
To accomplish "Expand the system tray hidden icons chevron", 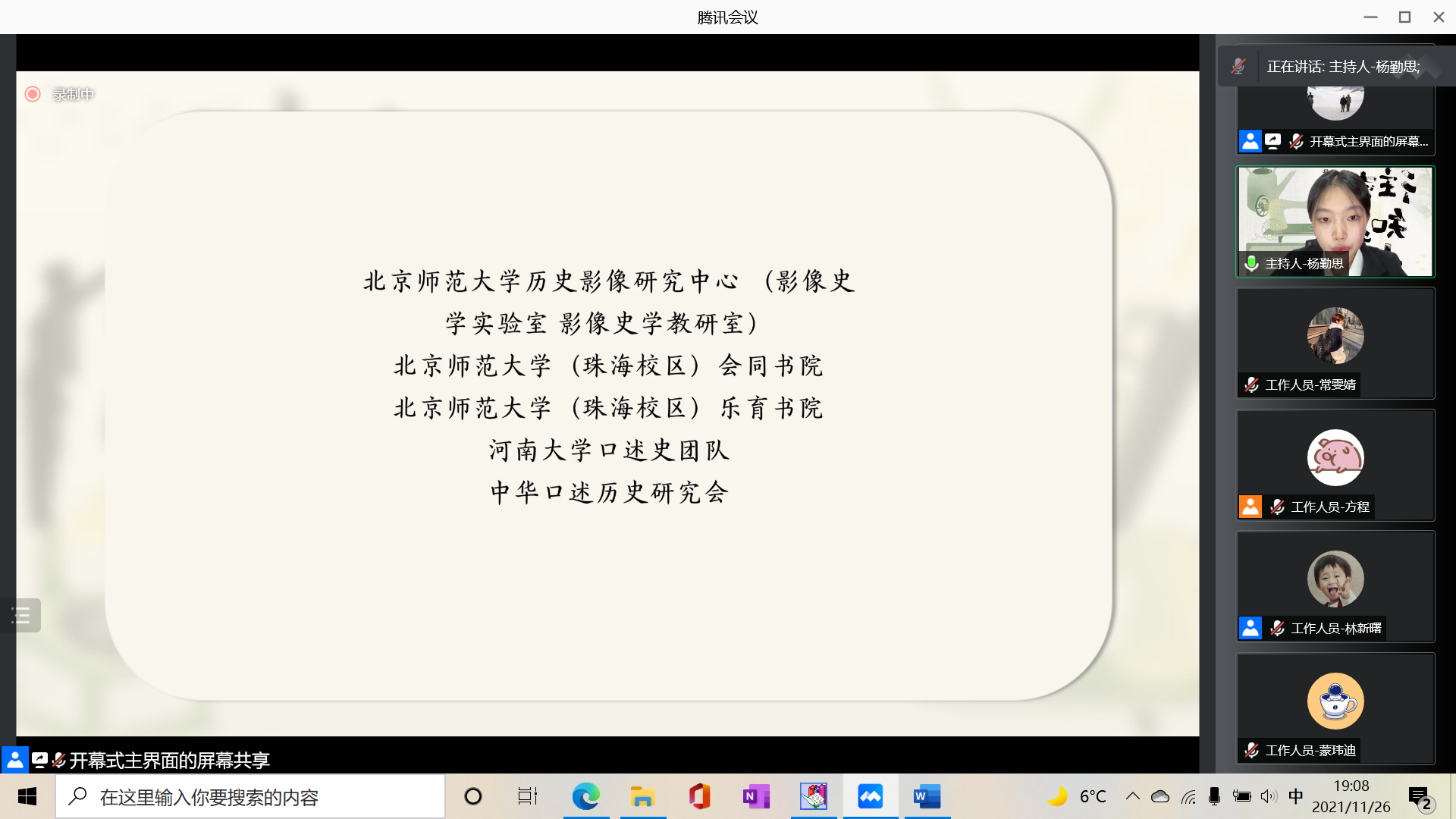I will pos(1132,796).
